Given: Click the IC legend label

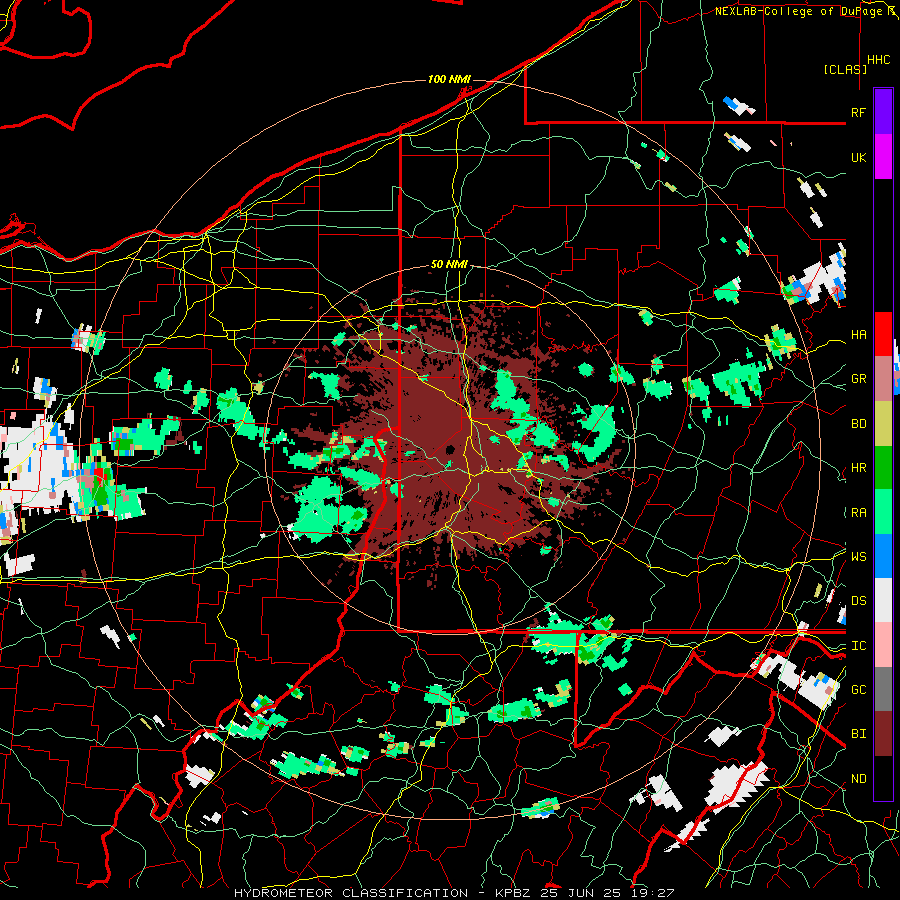Looking at the screenshot, I should click(859, 646).
